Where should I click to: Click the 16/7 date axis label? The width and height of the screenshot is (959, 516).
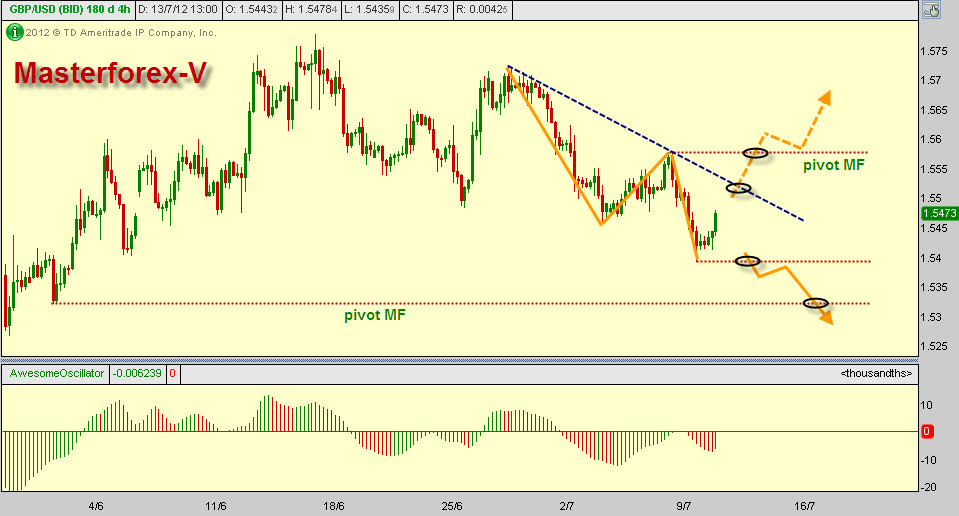[805, 506]
